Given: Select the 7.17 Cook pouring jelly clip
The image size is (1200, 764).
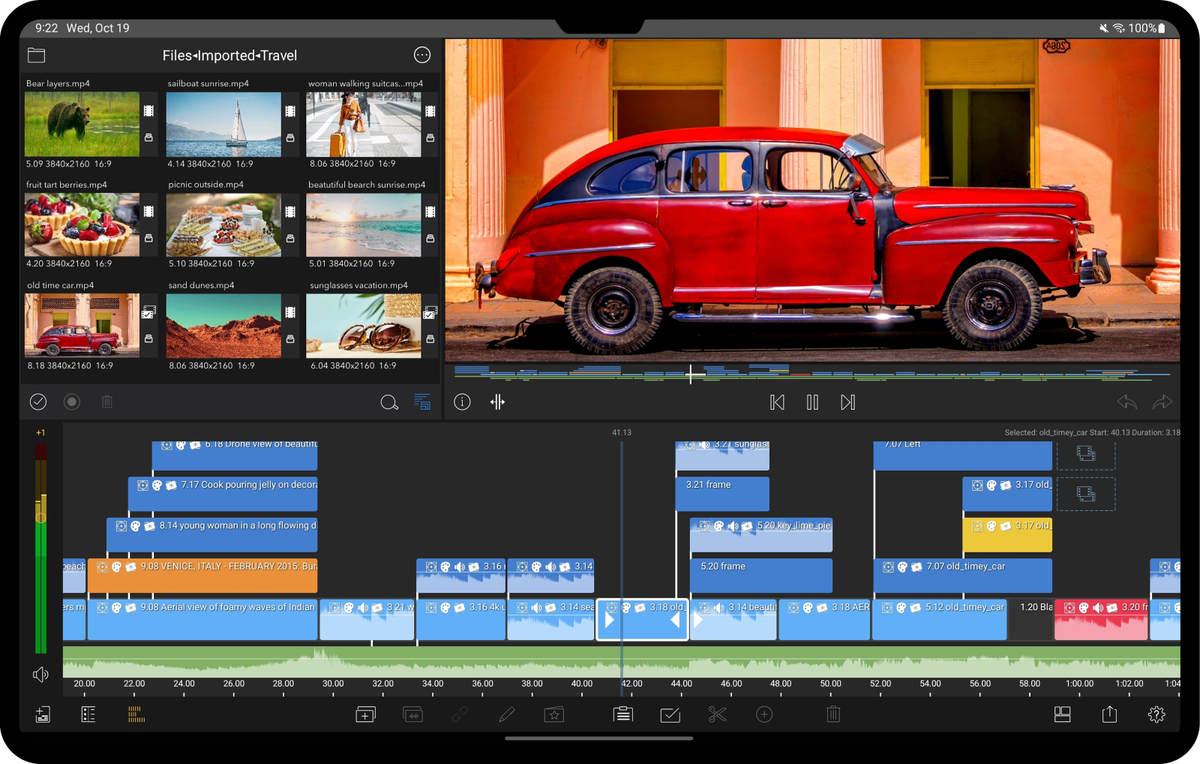Looking at the screenshot, I should pos(222,494).
